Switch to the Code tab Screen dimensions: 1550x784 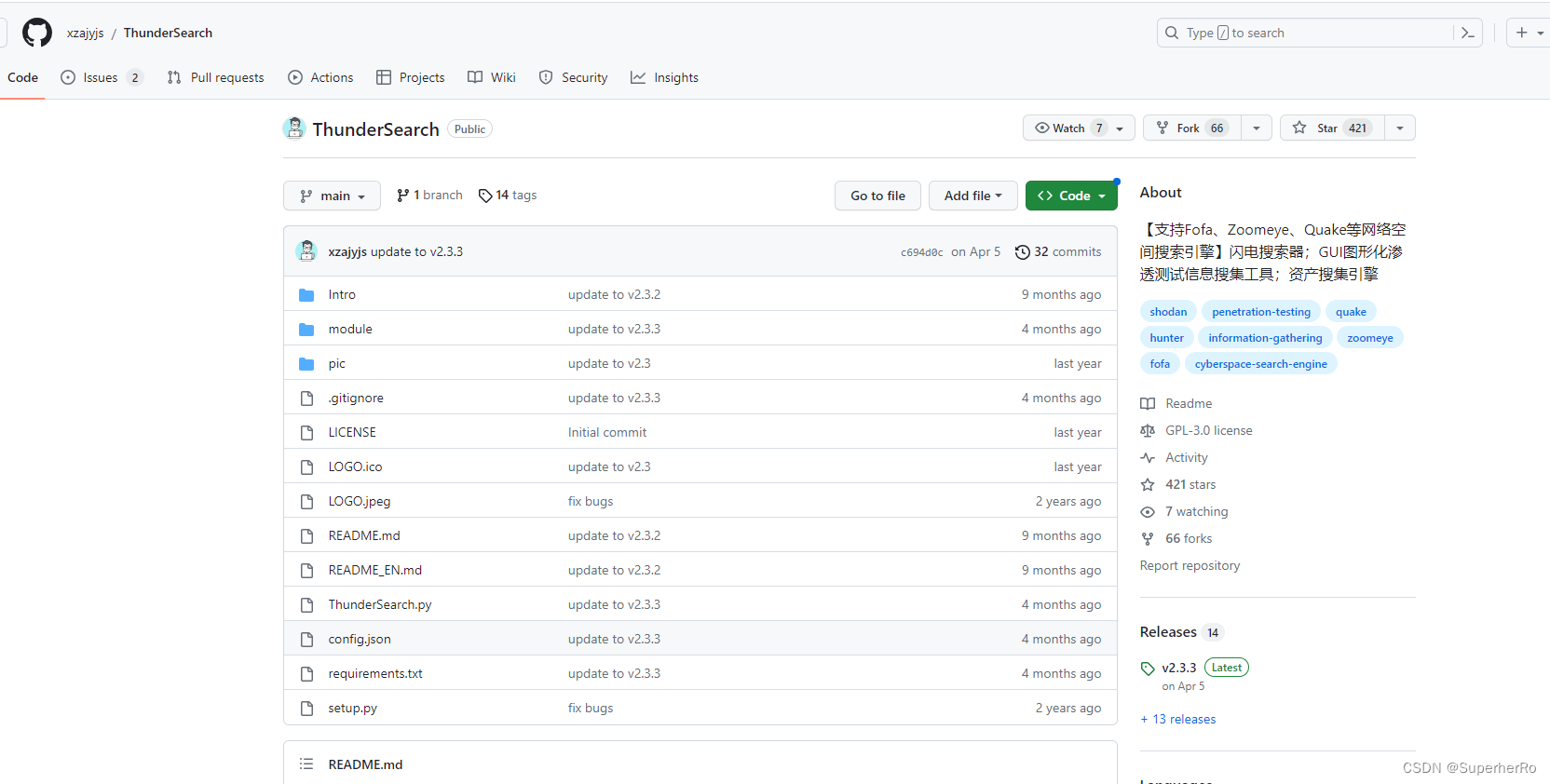coord(22,77)
